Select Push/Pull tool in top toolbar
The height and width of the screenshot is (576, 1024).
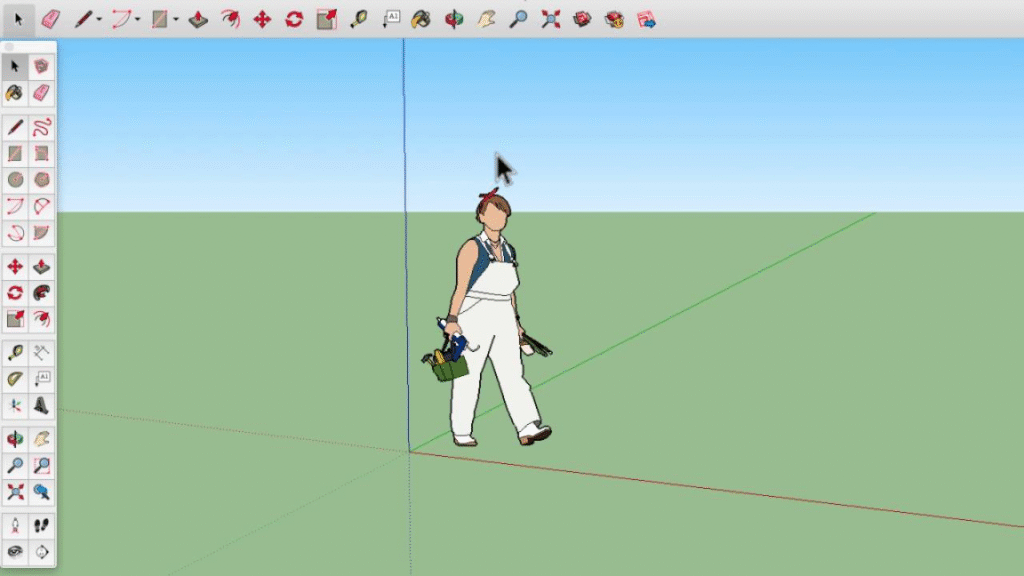coord(198,19)
